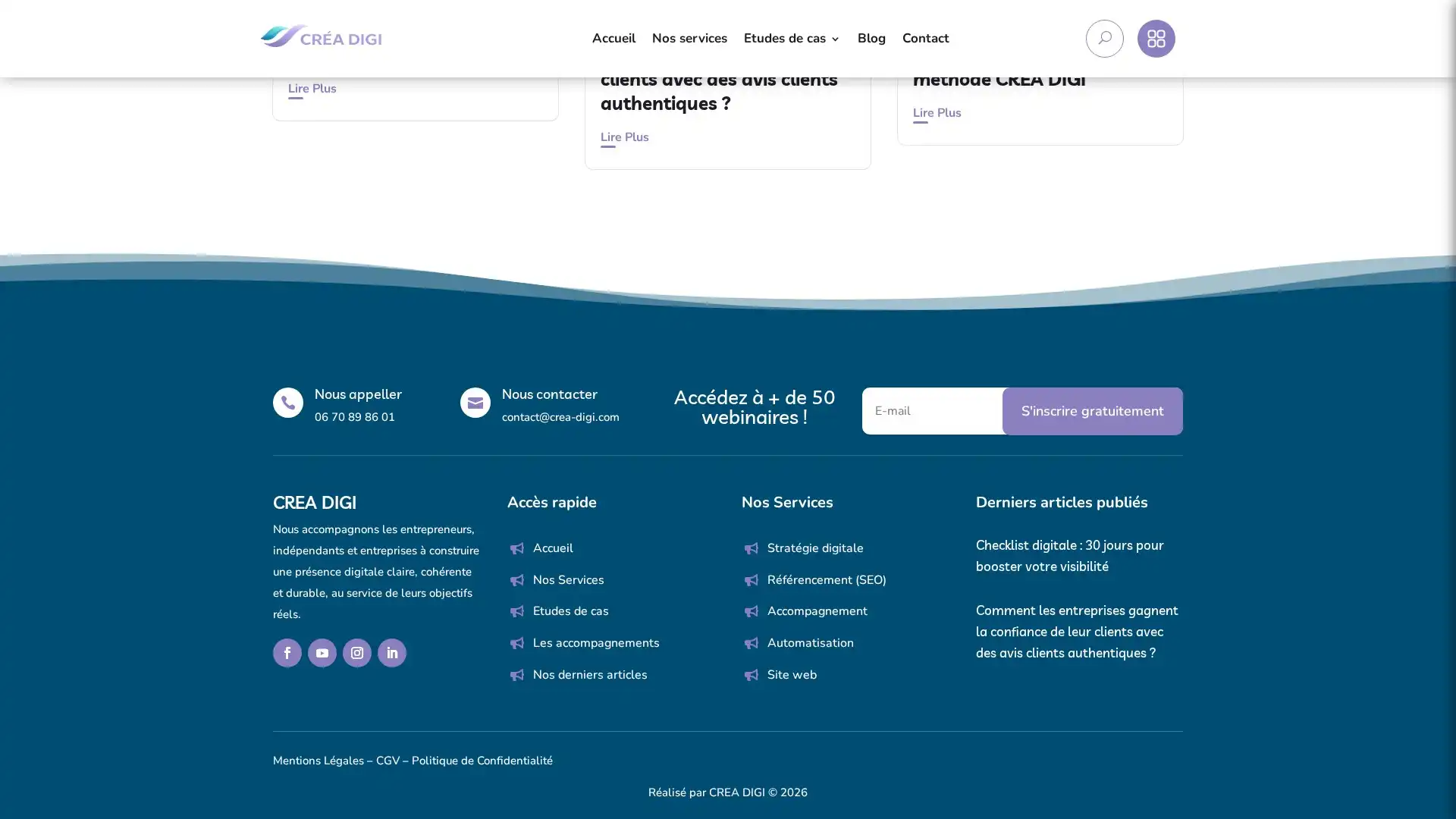
Task: Click phone number 06 70 89 86 01
Action: click(x=354, y=417)
